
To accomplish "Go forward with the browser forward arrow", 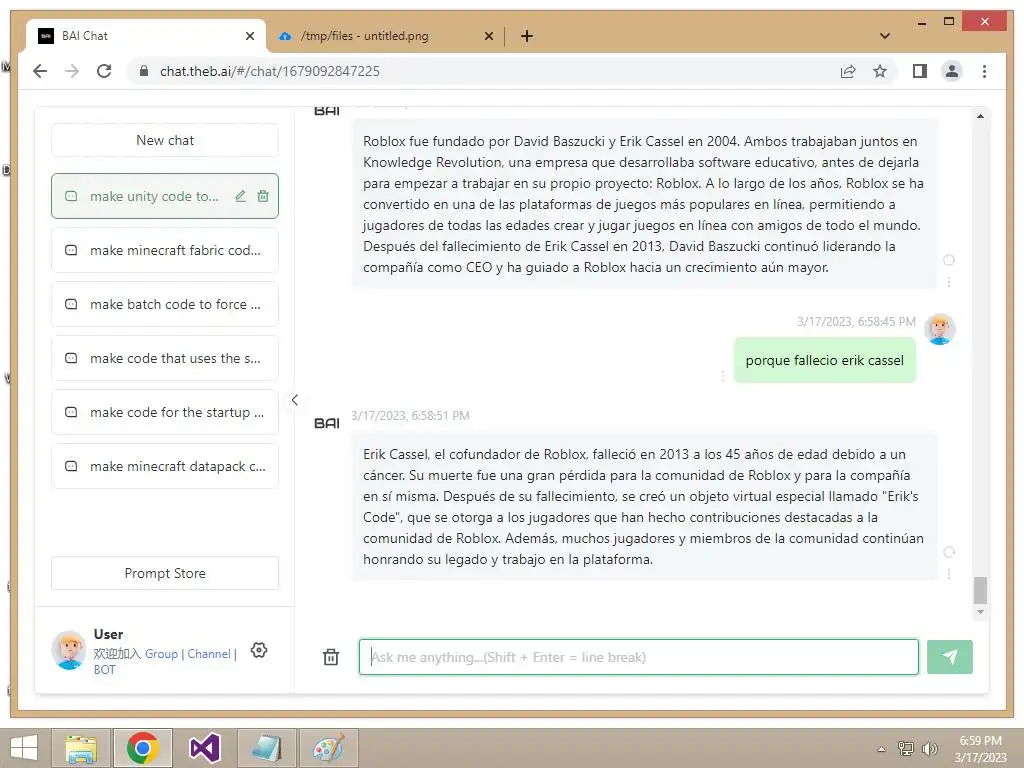I will tap(72, 71).
